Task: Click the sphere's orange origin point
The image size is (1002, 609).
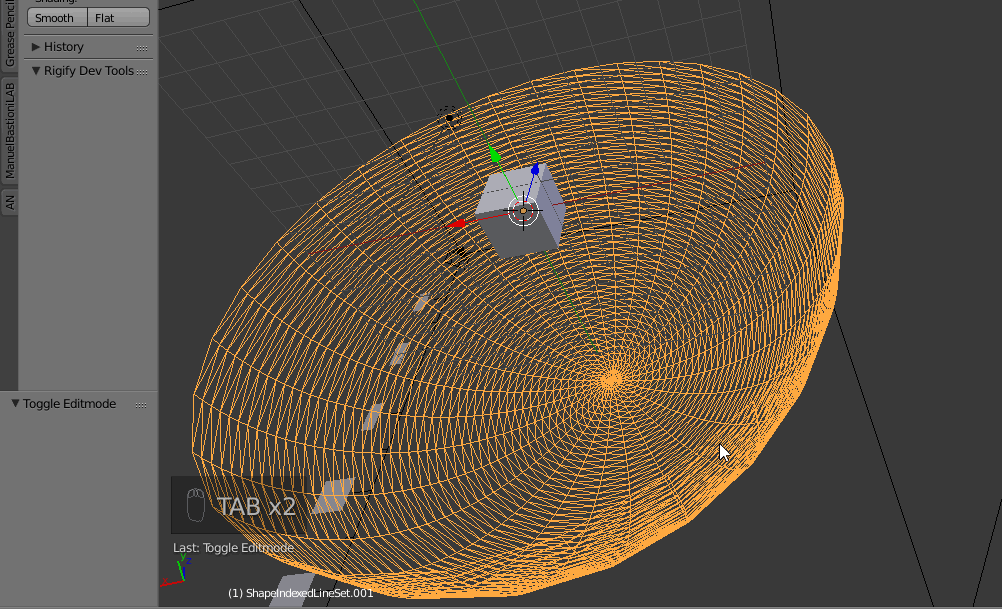Action: click(611, 378)
